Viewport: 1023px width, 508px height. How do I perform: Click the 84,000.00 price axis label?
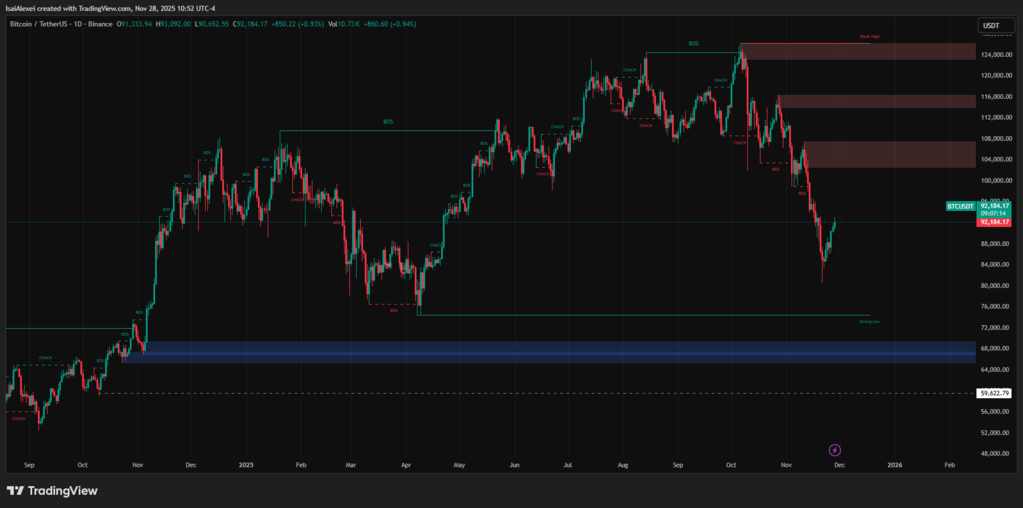coord(996,265)
